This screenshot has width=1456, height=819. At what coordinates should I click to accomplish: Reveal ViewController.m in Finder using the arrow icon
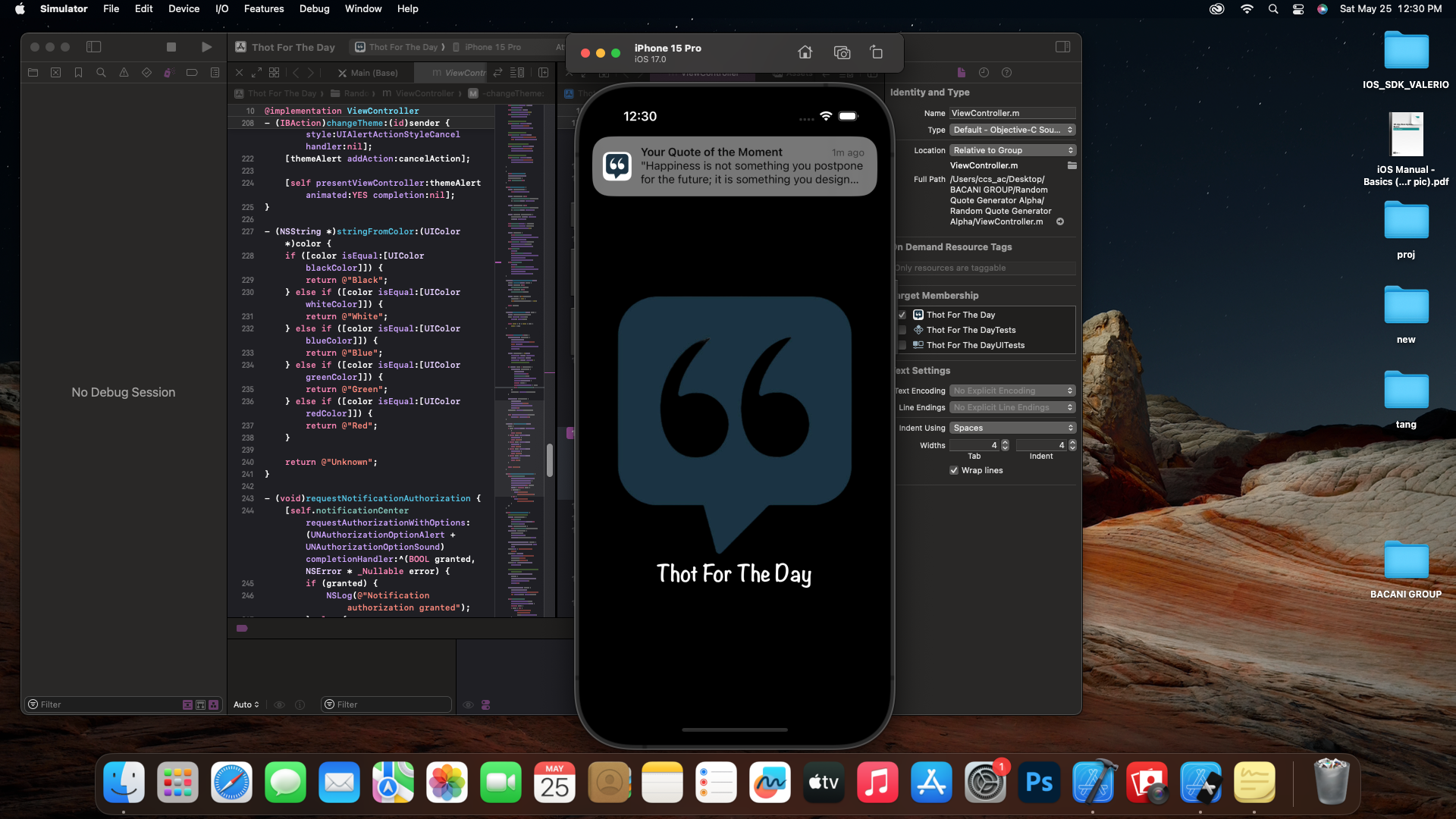pyautogui.click(x=1060, y=222)
